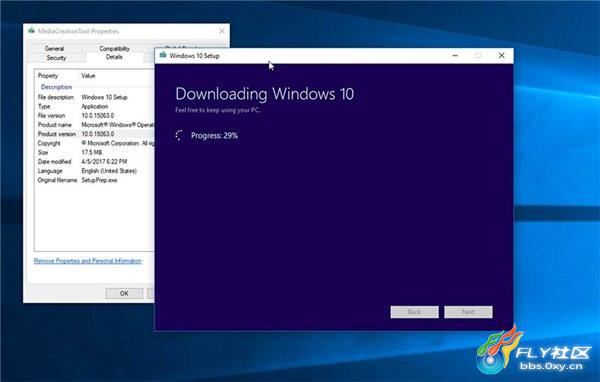Screen dimensions: 600x382
Task: Click the disabled maximize button in Setup
Action: 478,56
